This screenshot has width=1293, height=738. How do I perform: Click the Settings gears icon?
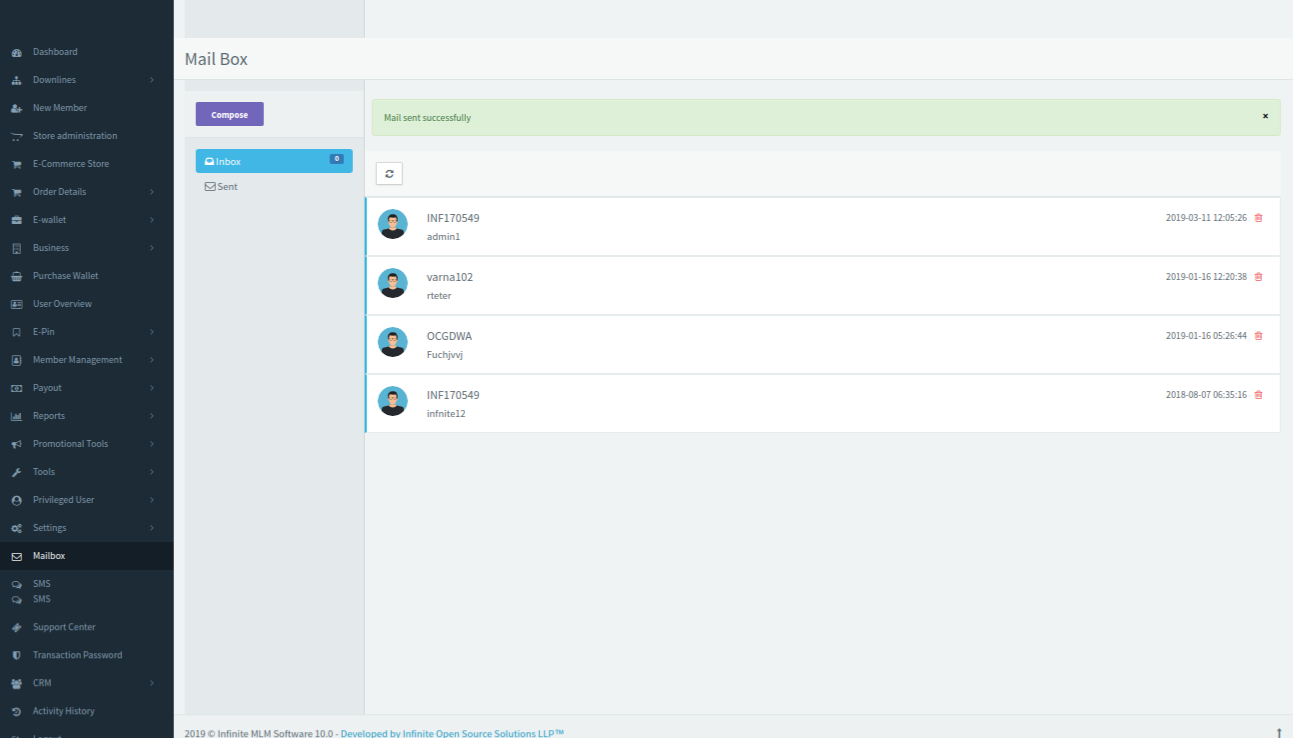click(16, 528)
